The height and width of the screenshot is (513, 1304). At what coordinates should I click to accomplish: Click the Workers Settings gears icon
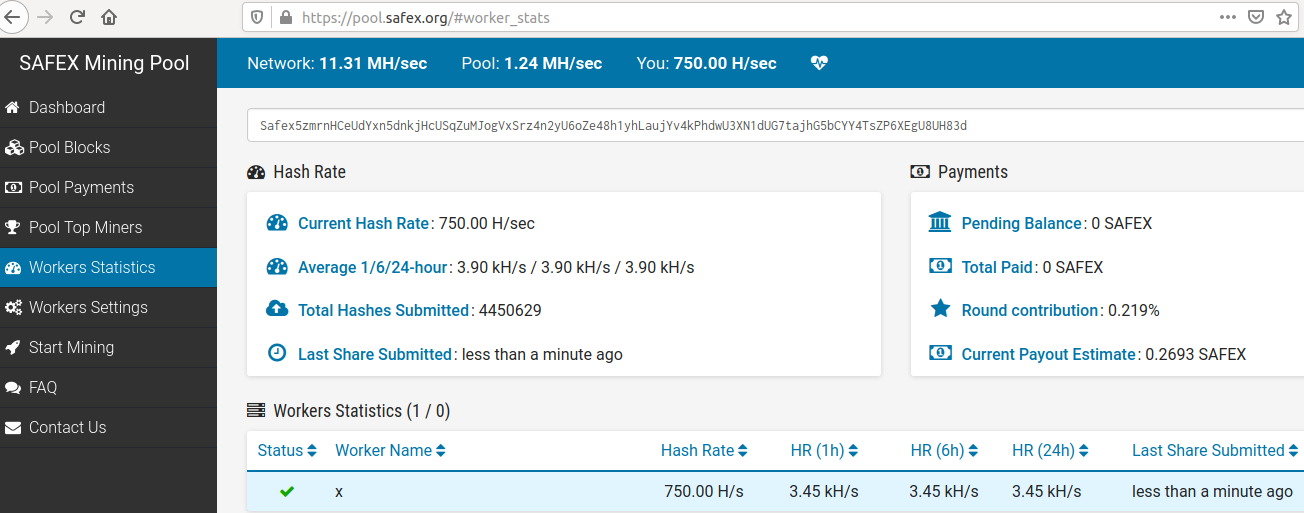[14, 307]
